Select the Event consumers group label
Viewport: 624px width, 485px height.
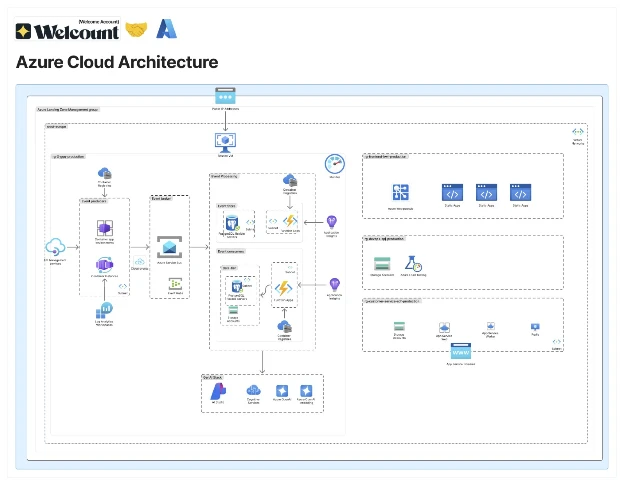[231, 251]
